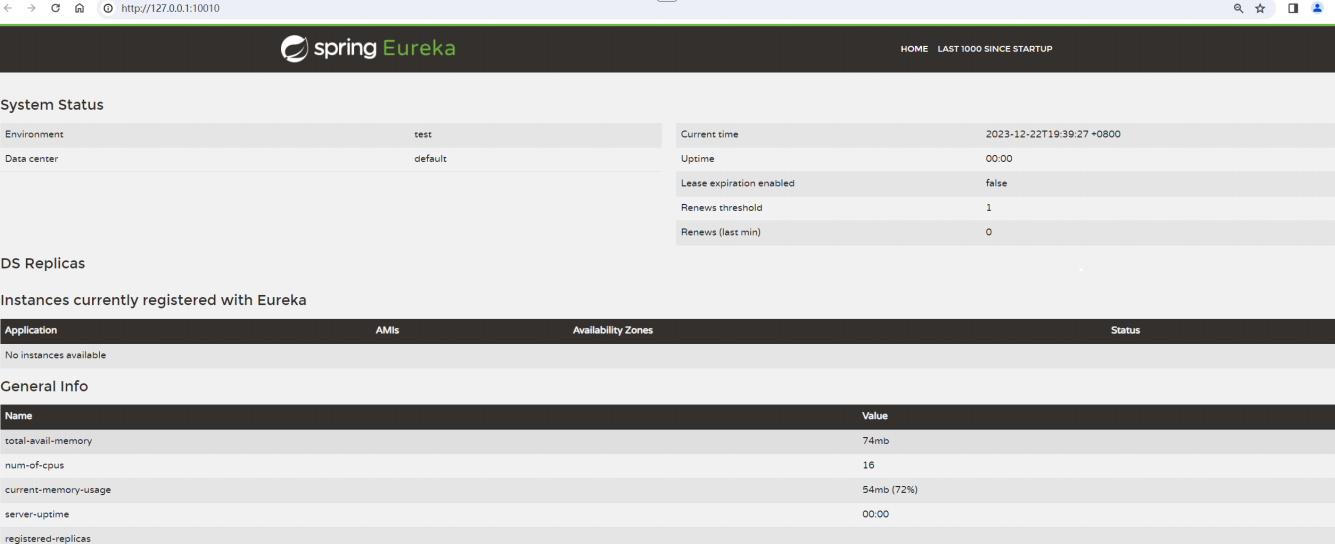Reload the page with refresh icon
This screenshot has height=544, width=1335.
point(55,8)
